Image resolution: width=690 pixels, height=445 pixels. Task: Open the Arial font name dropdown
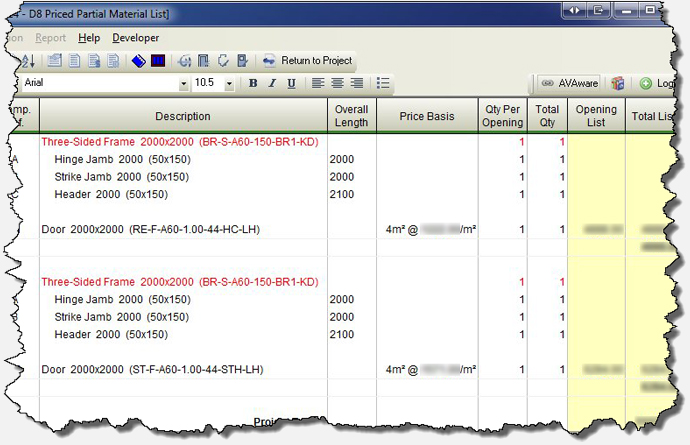tap(183, 83)
